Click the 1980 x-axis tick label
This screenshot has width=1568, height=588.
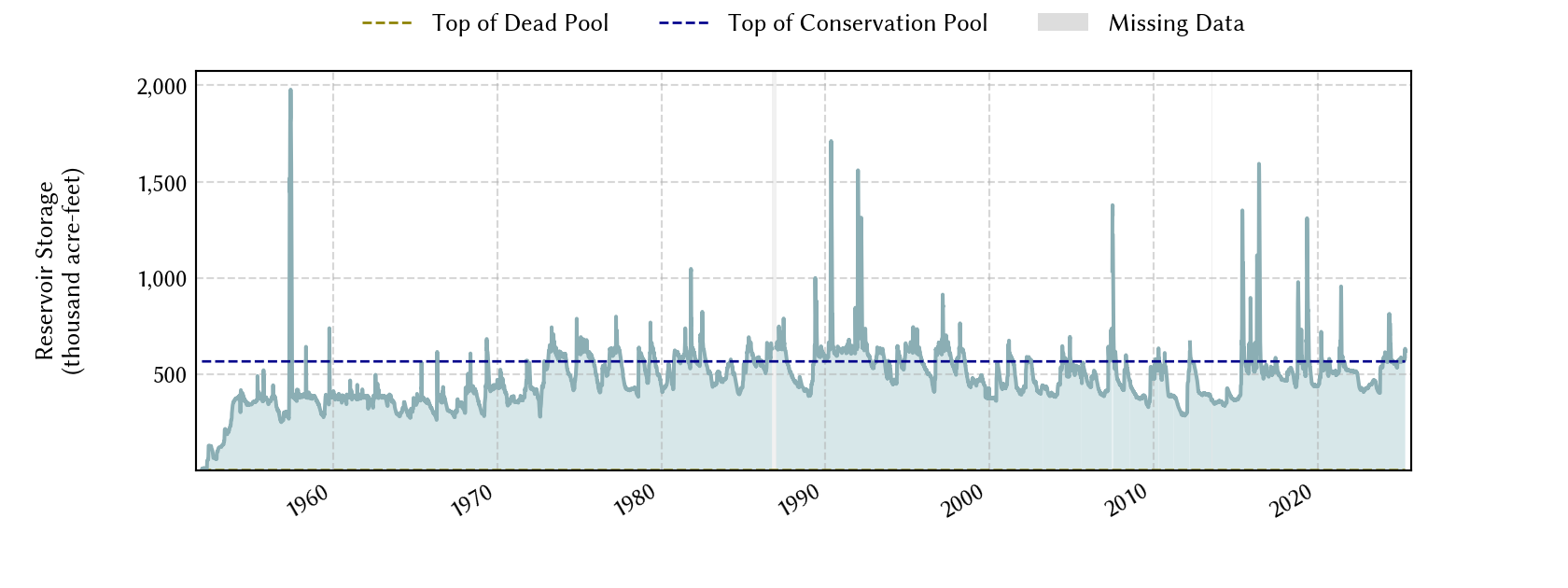[636, 501]
